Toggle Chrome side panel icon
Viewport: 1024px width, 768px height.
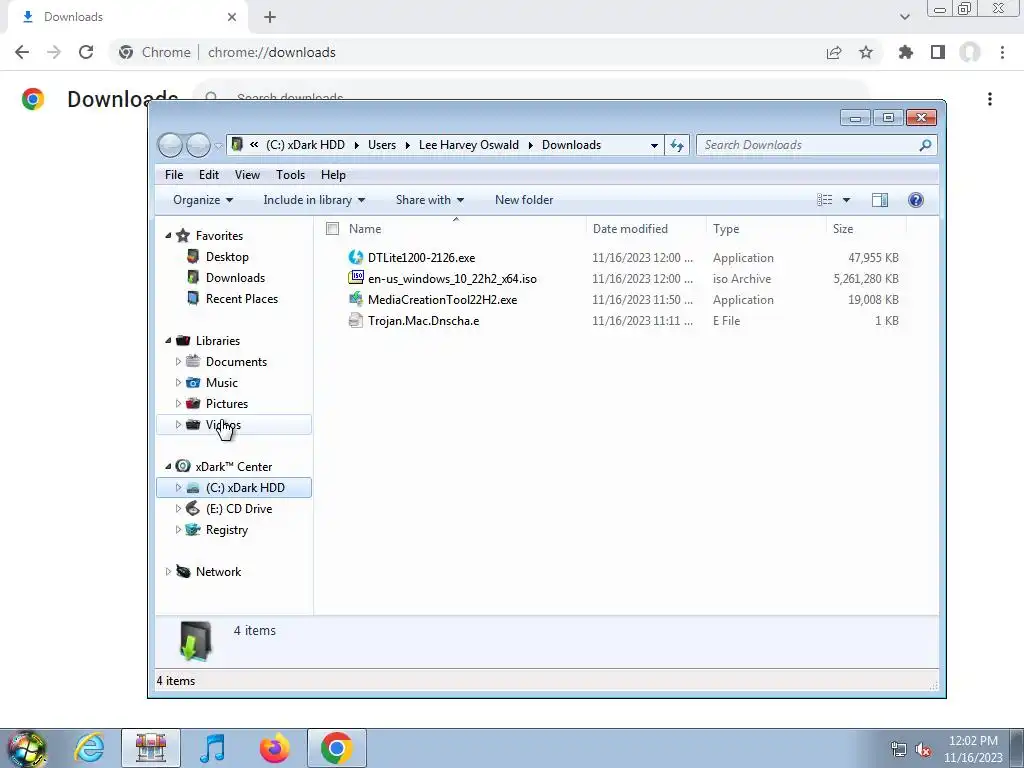point(938,52)
